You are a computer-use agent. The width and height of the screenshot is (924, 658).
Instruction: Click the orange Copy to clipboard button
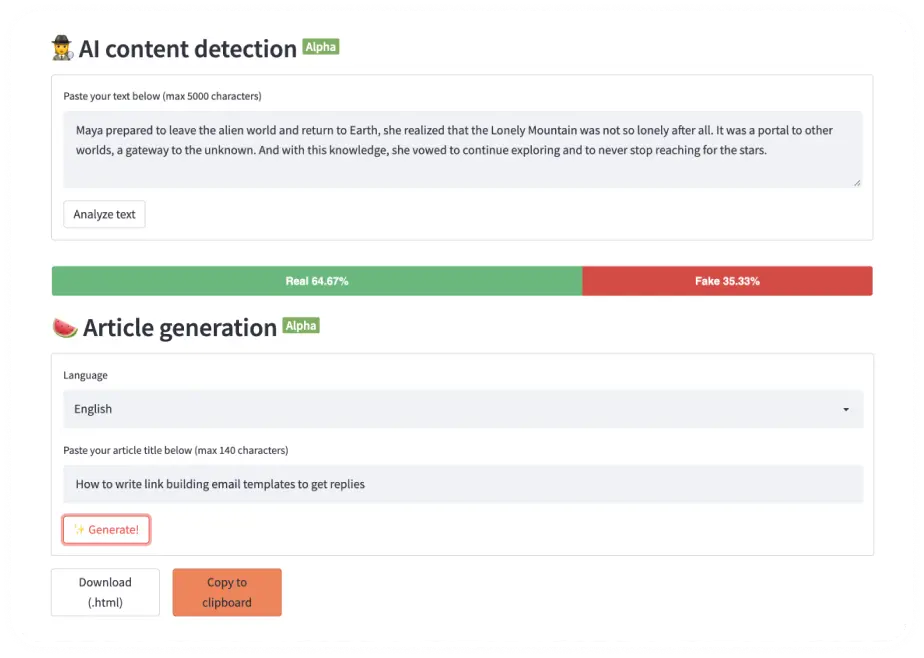coord(227,592)
